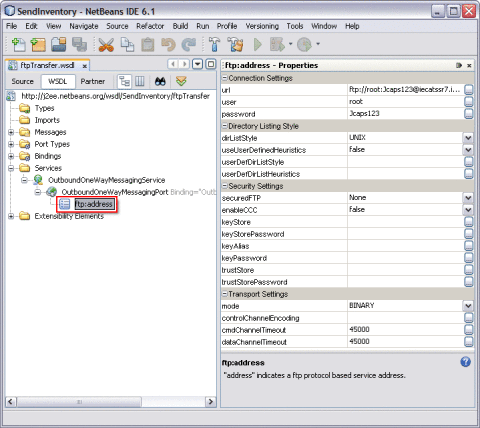Open the File menu

(11, 26)
